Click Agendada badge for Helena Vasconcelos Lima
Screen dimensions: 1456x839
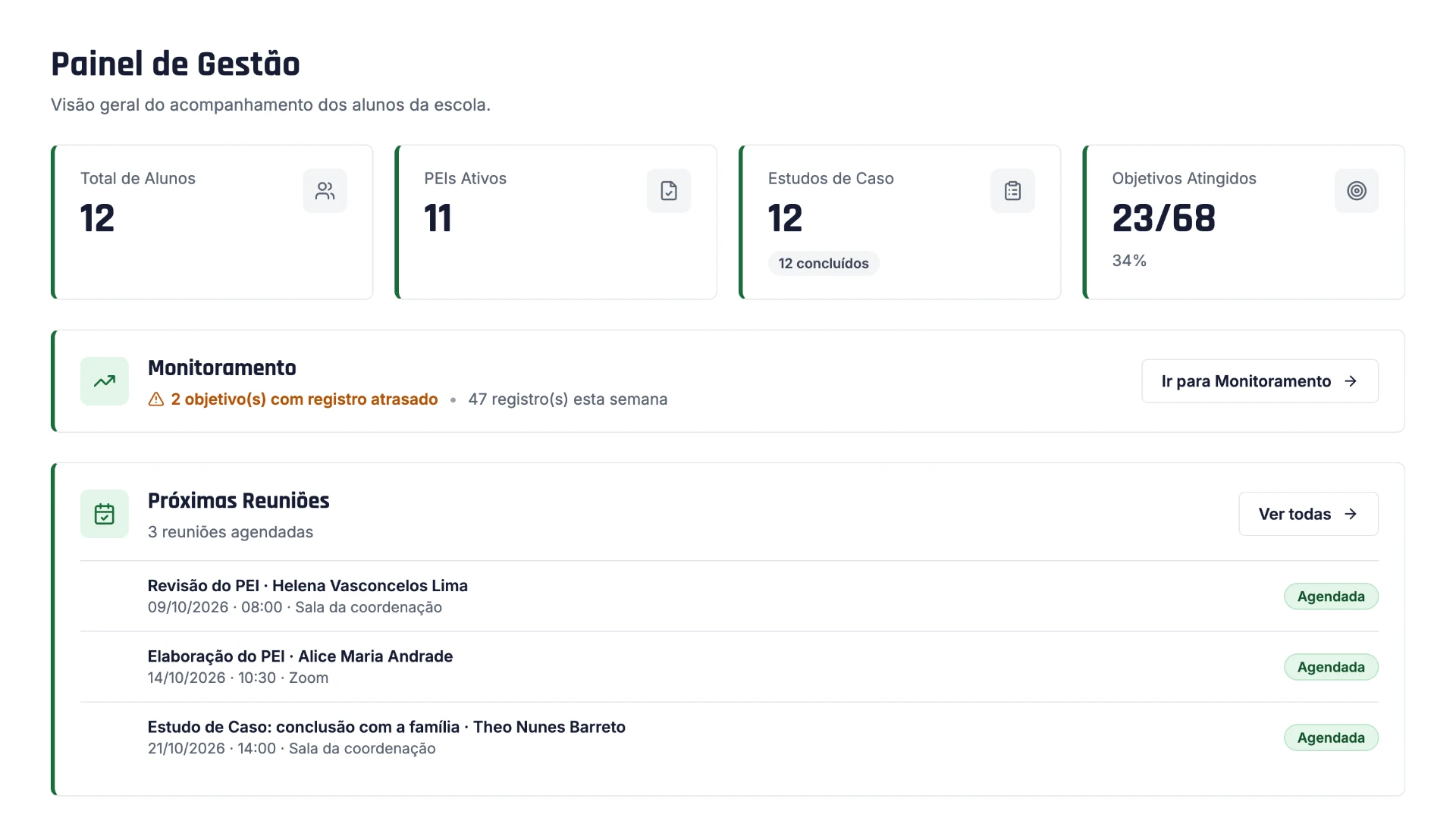[1331, 596]
